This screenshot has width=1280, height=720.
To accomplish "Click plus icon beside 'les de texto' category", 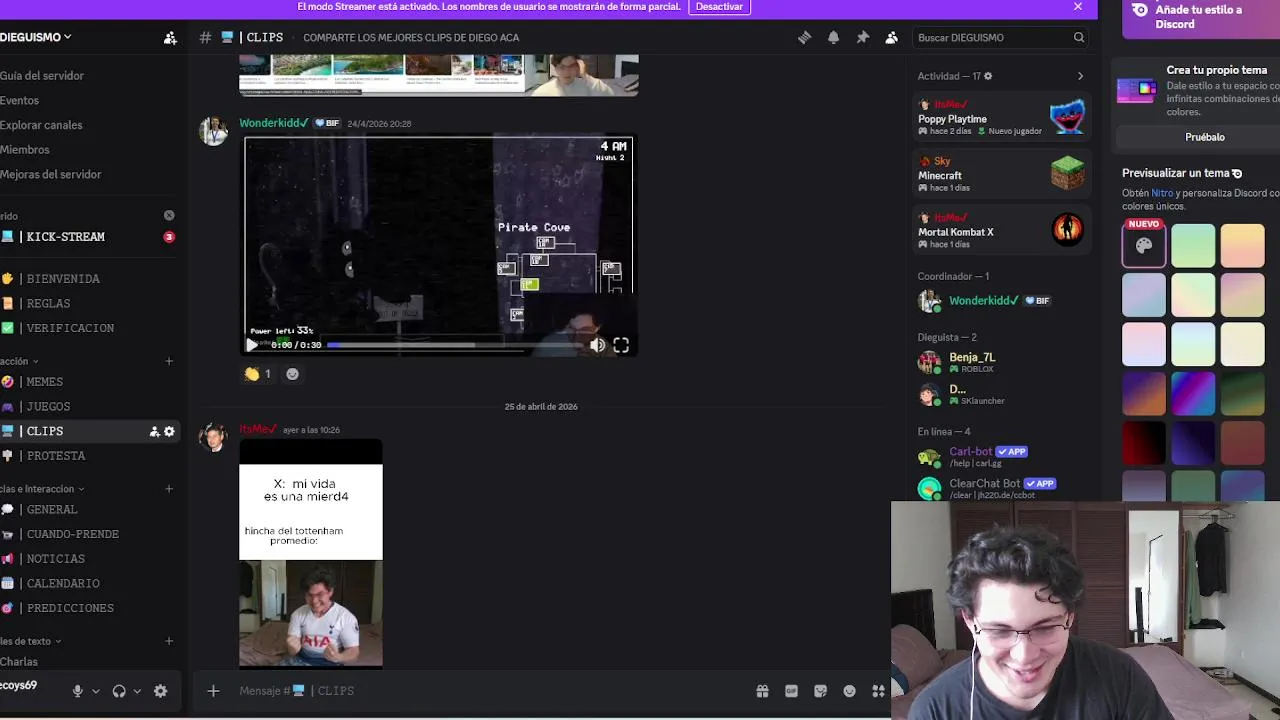I will (169, 641).
